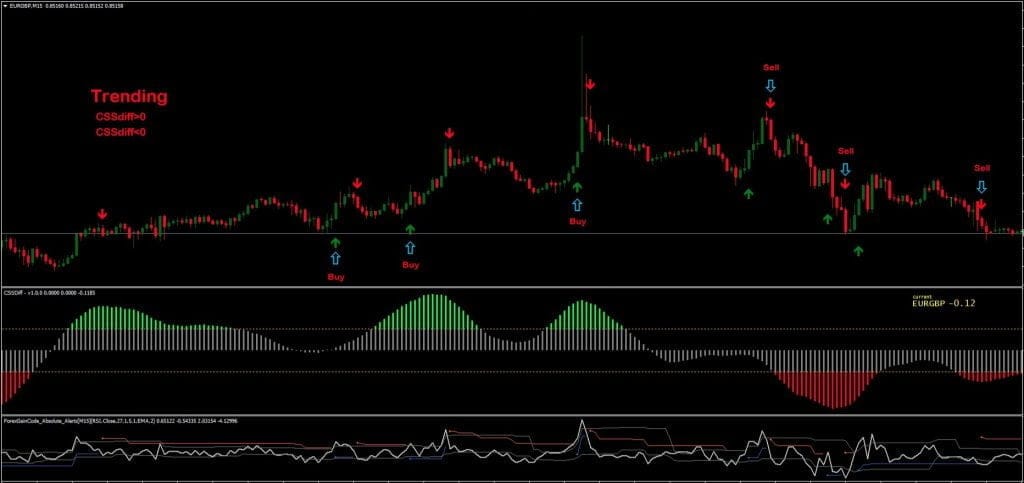This screenshot has height=483, width=1024.
Task: Click the green up arrow above the middle Buy
Action: coord(410,229)
